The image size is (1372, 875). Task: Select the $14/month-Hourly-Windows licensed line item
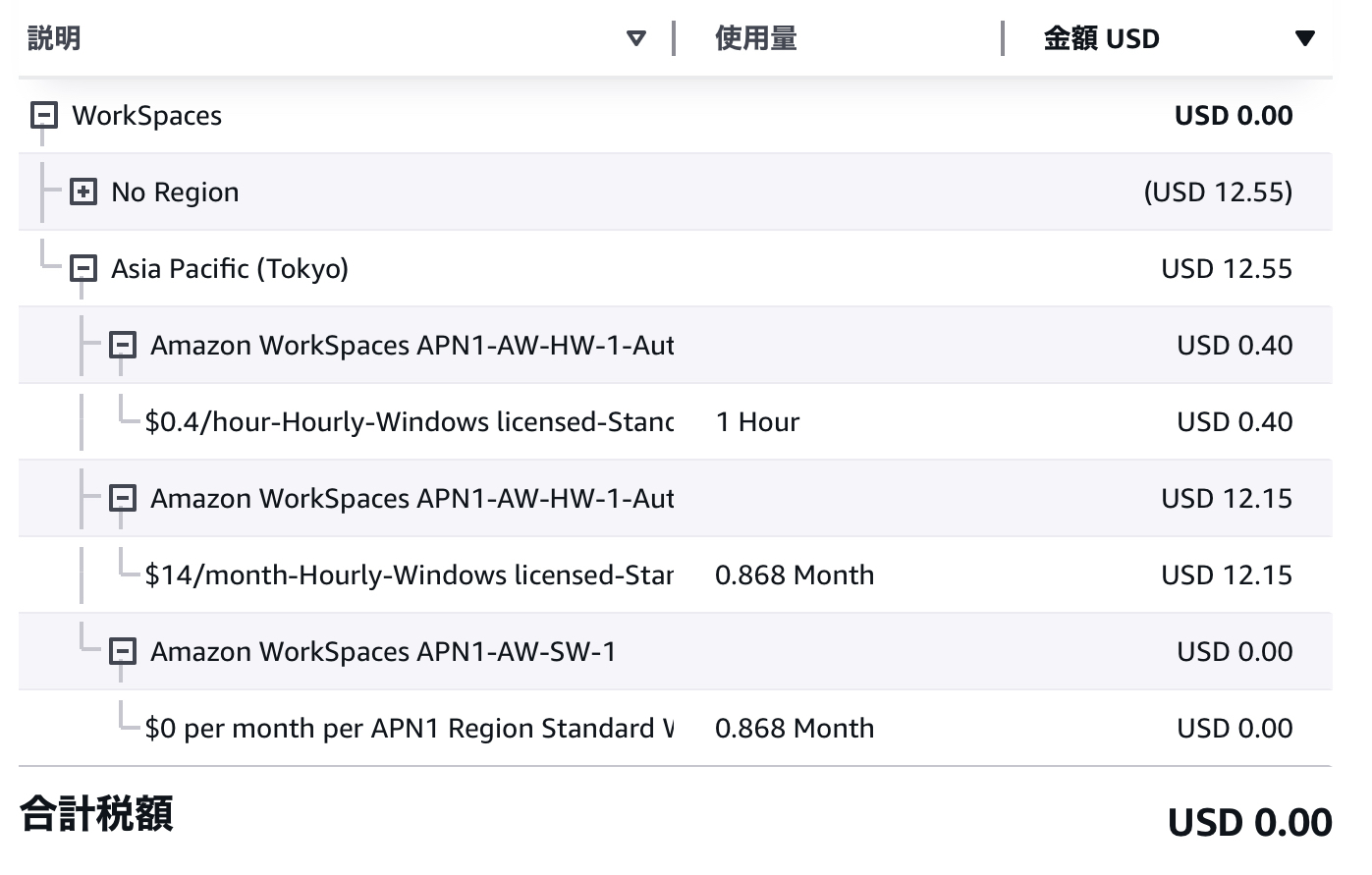point(410,575)
